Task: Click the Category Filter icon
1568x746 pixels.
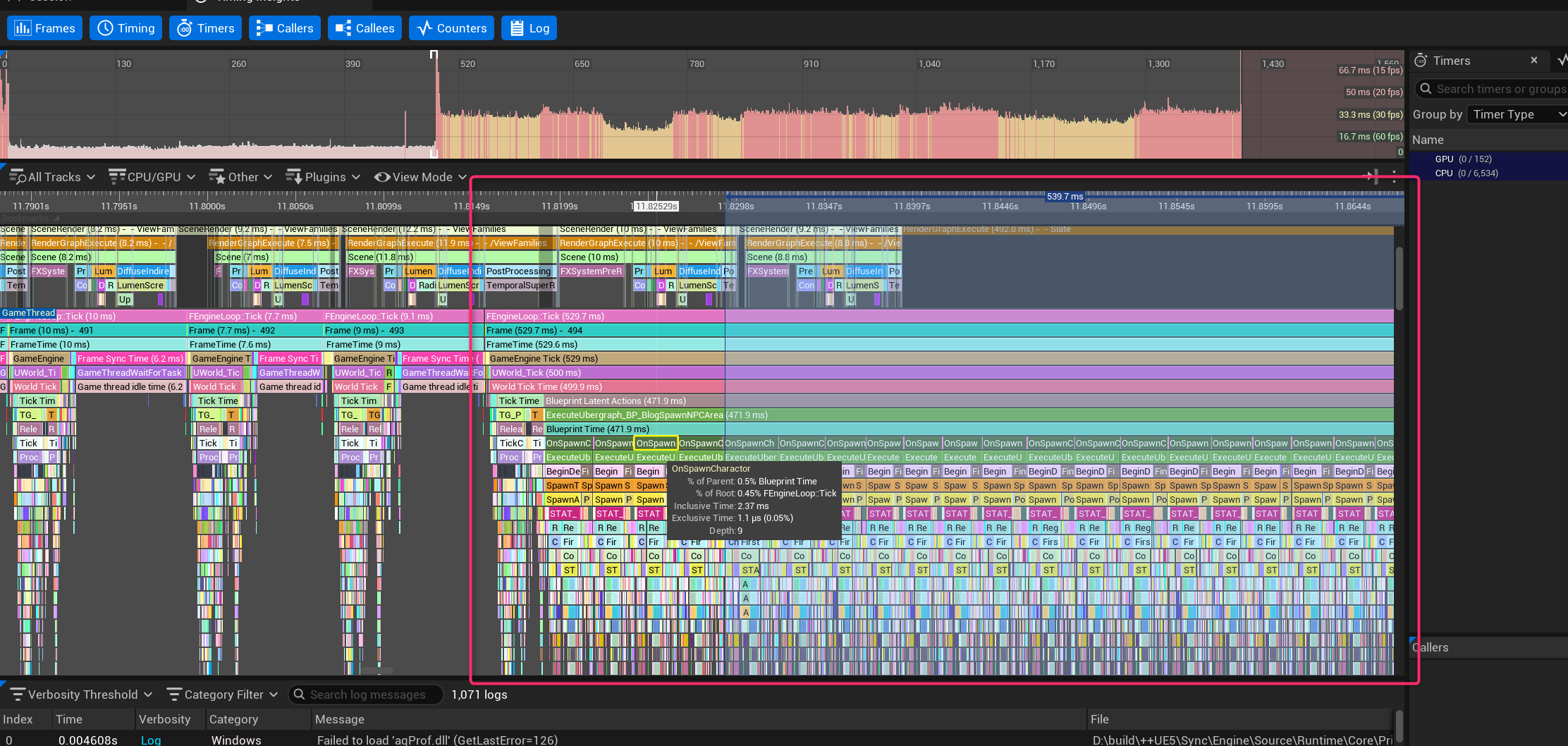Action: tap(174, 695)
